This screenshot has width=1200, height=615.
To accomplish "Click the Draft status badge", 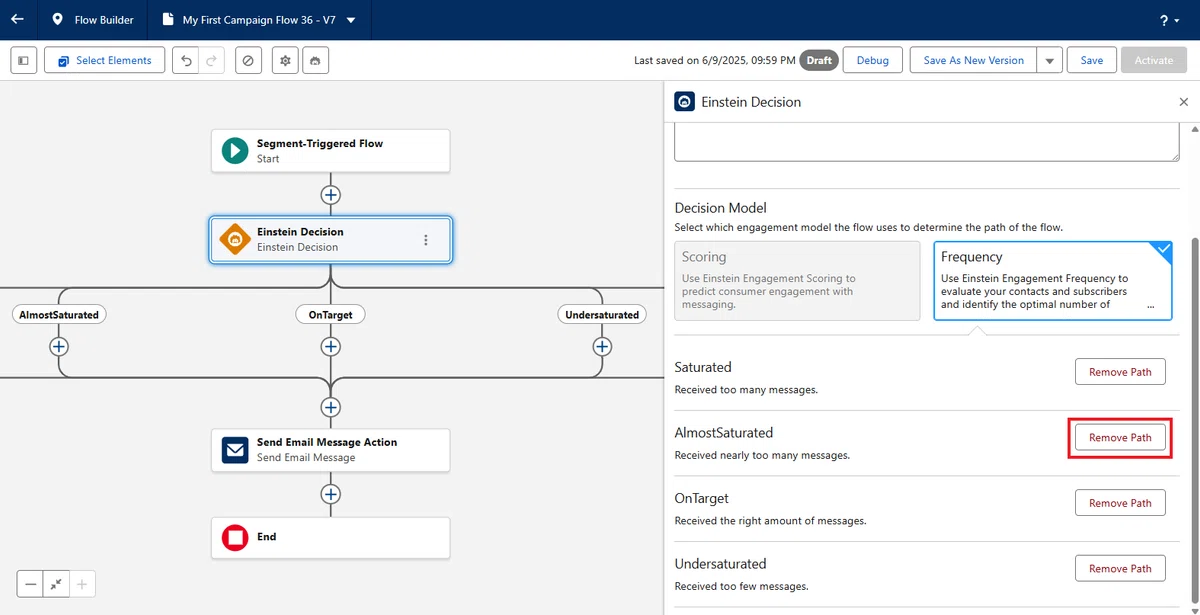I will 819,60.
